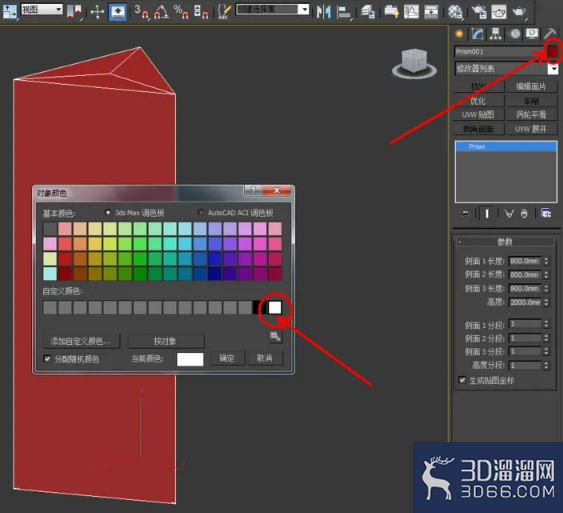
Task: Pick the black custom color swatch
Action: click(x=259, y=308)
